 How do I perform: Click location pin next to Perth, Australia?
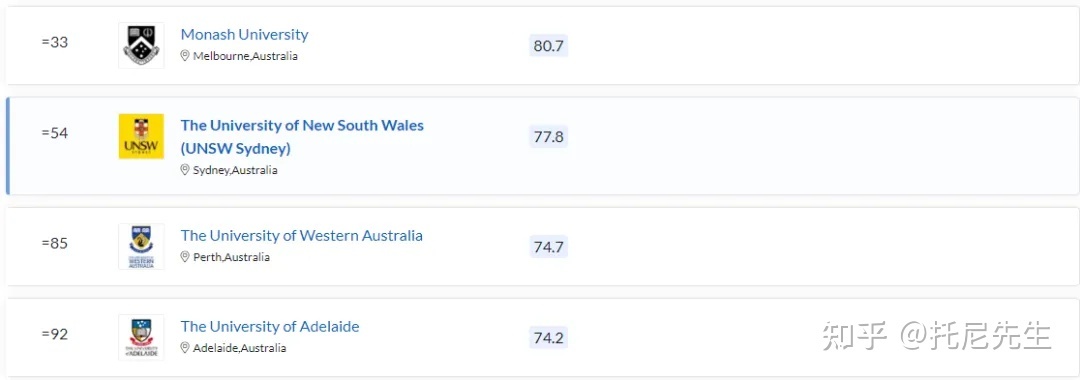[x=185, y=257]
